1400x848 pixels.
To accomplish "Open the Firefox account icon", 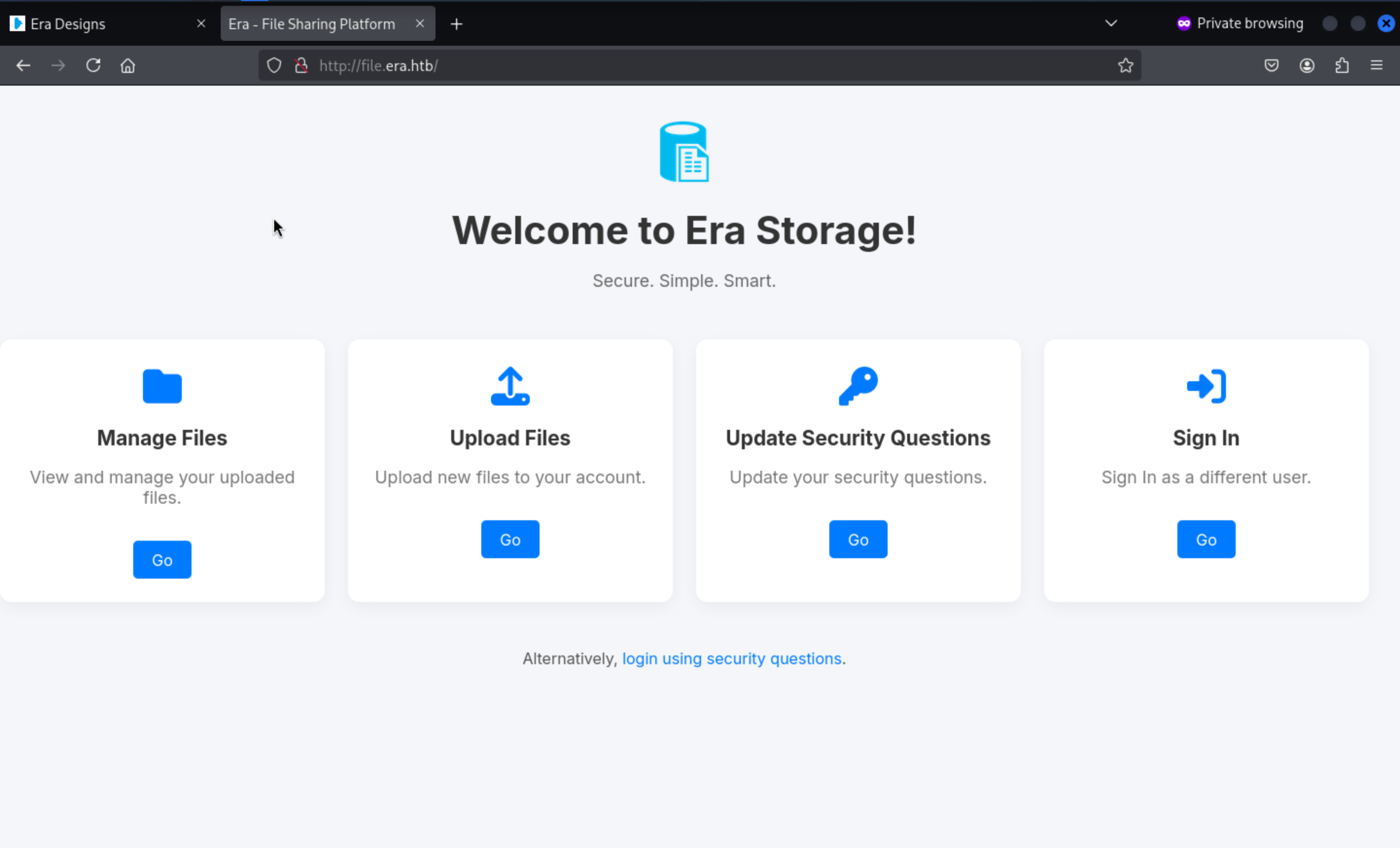I will [1306, 65].
